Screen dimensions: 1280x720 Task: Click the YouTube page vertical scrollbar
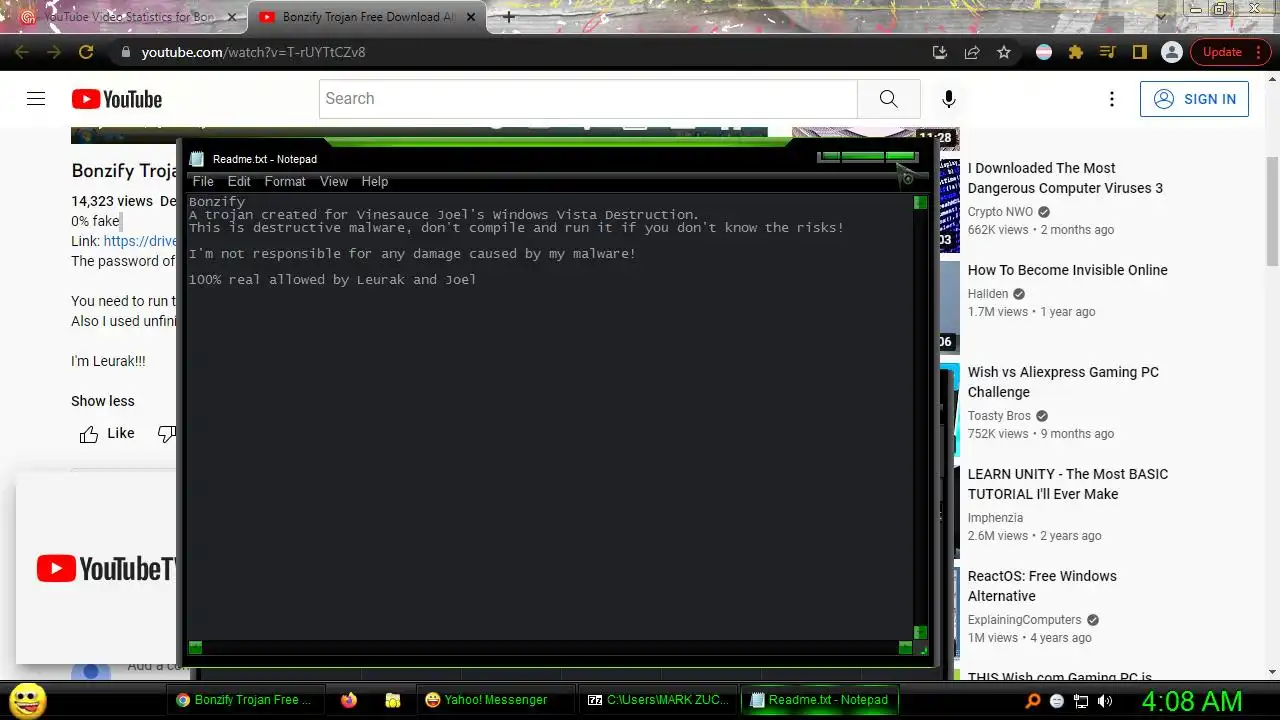[x=1272, y=210]
